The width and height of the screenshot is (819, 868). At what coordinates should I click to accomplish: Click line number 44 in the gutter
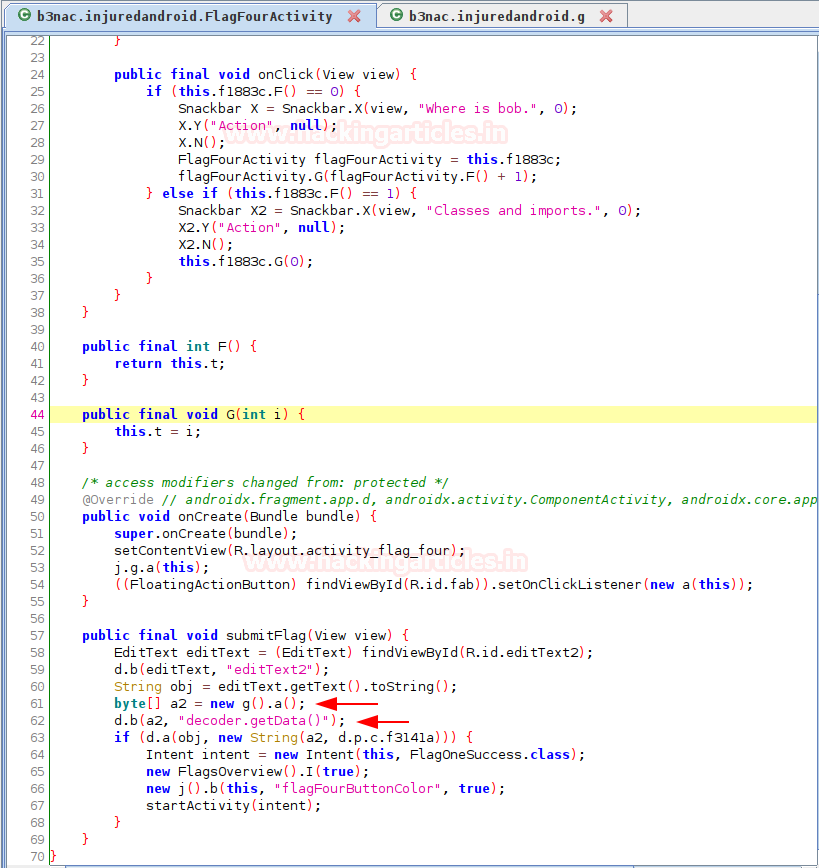pos(36,414)
